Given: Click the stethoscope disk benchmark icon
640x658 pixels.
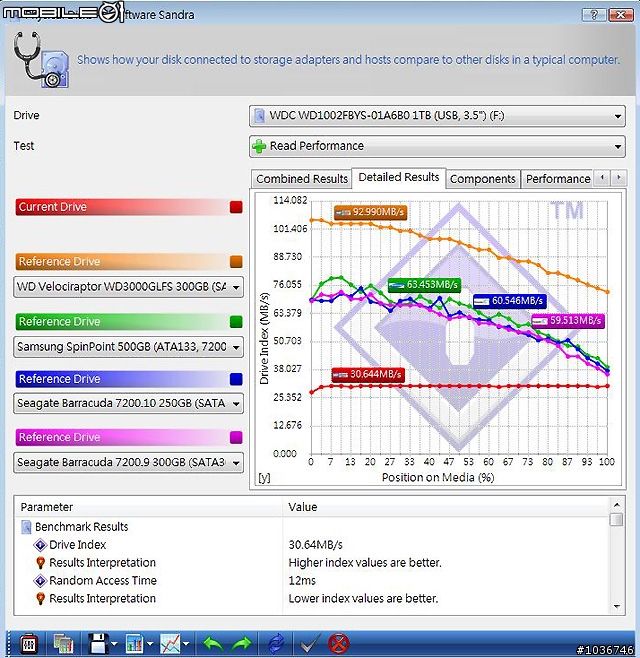Looking at the screenshot, I should (41, 60).
